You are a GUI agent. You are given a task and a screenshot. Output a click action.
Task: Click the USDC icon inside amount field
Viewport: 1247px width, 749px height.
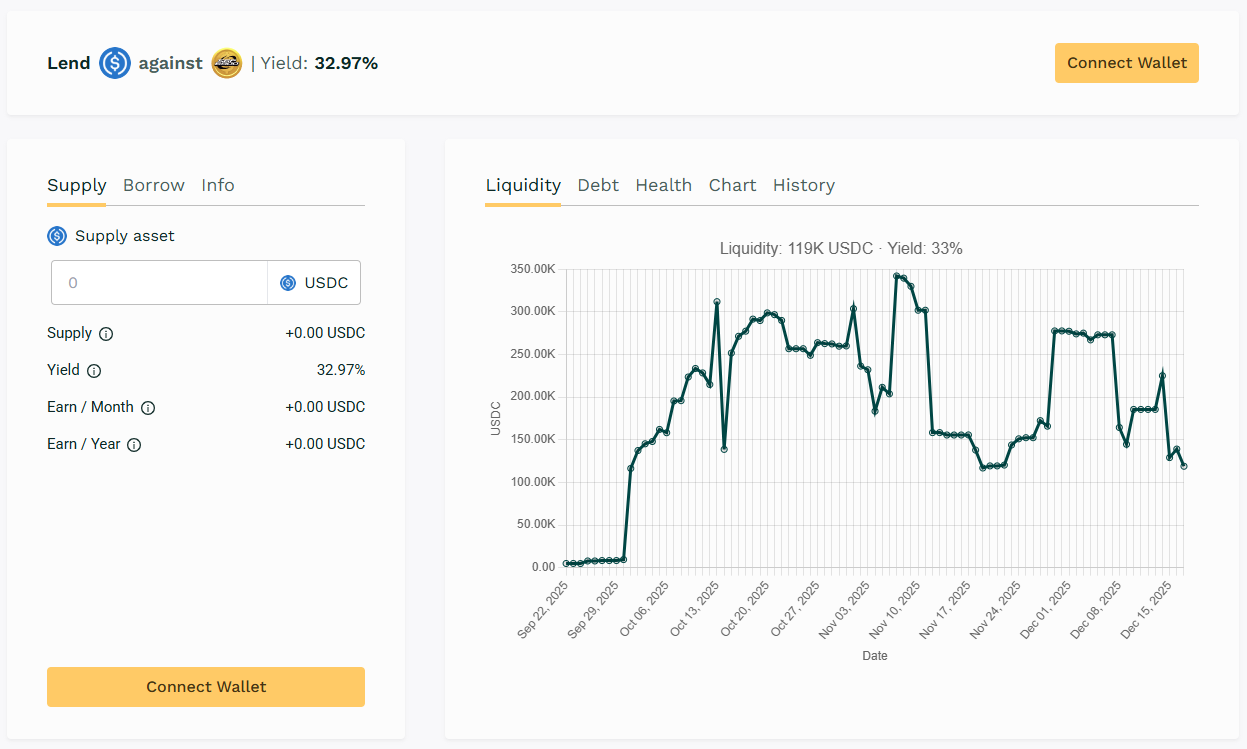click(288, 283)
